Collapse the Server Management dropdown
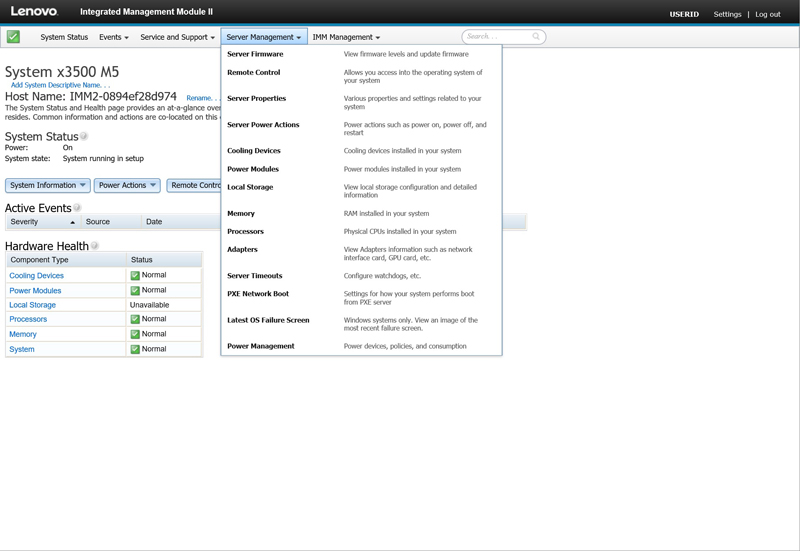The height and width of the screenshot is (551, 800). click(264, 37)
